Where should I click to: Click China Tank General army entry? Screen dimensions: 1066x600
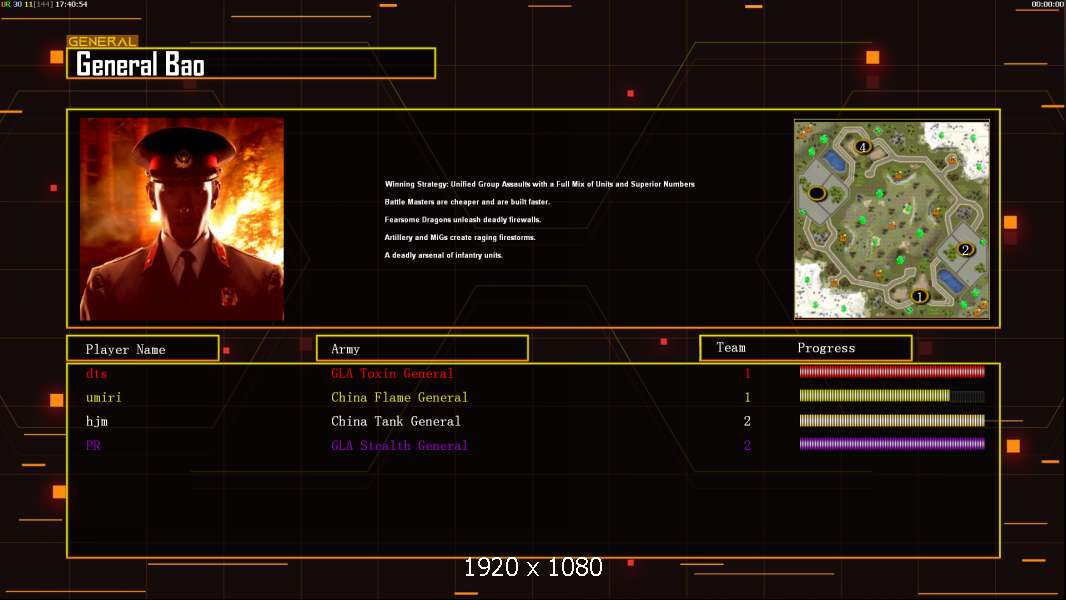pos(396,421)
